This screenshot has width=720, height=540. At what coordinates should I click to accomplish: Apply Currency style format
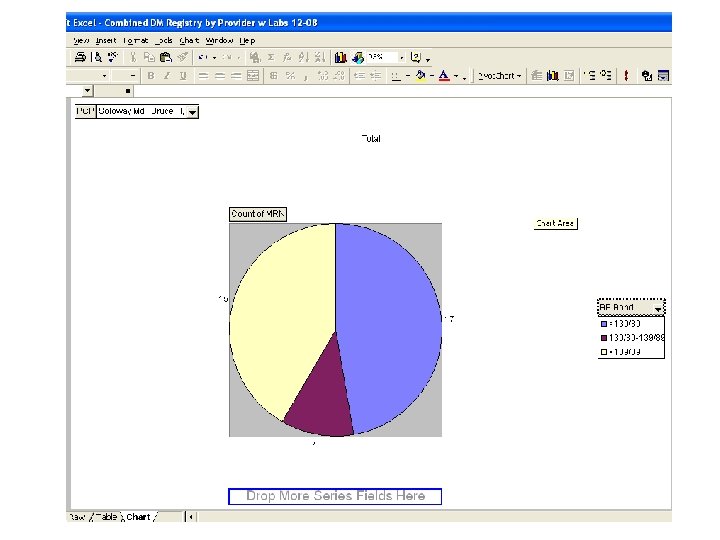pyautogui.click(x=274, y=76)
